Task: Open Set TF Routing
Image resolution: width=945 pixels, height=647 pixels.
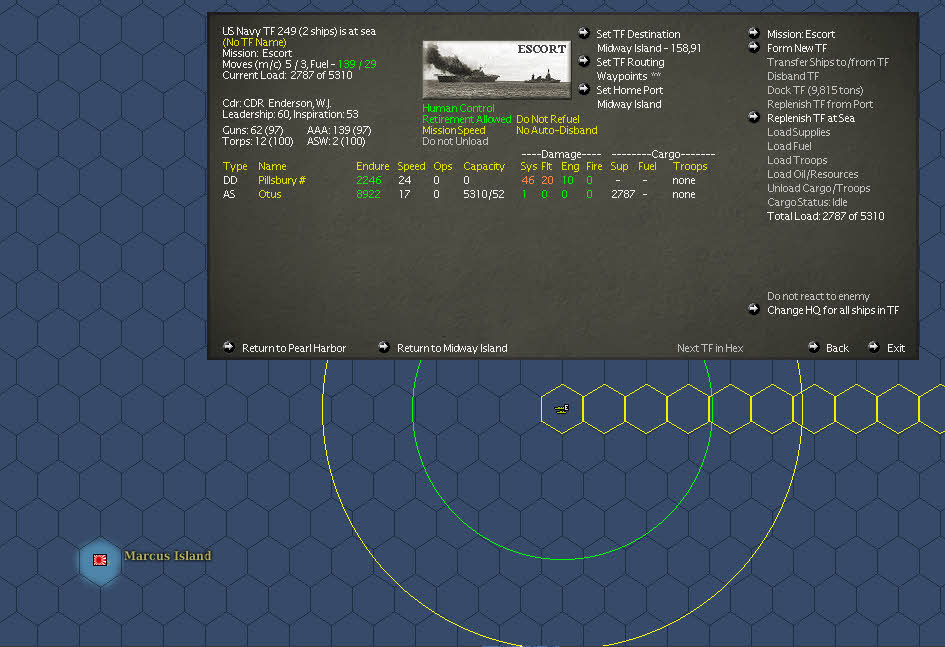Action: click(630, 62)
